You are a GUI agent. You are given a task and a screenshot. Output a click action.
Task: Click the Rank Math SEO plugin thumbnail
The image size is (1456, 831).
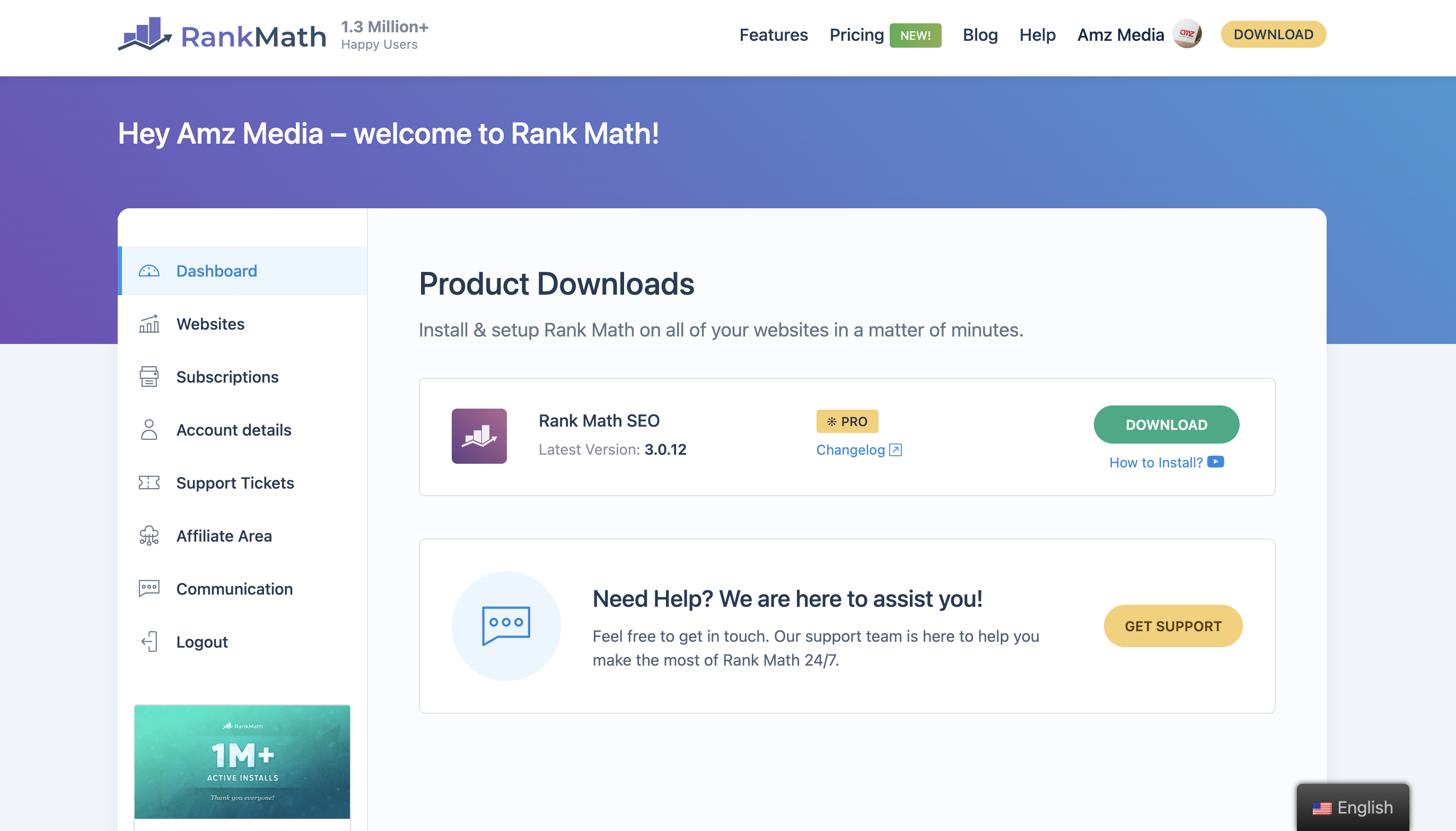pos(480,436)
